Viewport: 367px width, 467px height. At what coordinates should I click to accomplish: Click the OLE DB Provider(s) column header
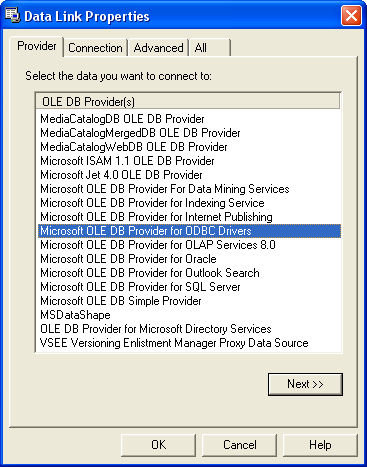click(x=188, y=101)
